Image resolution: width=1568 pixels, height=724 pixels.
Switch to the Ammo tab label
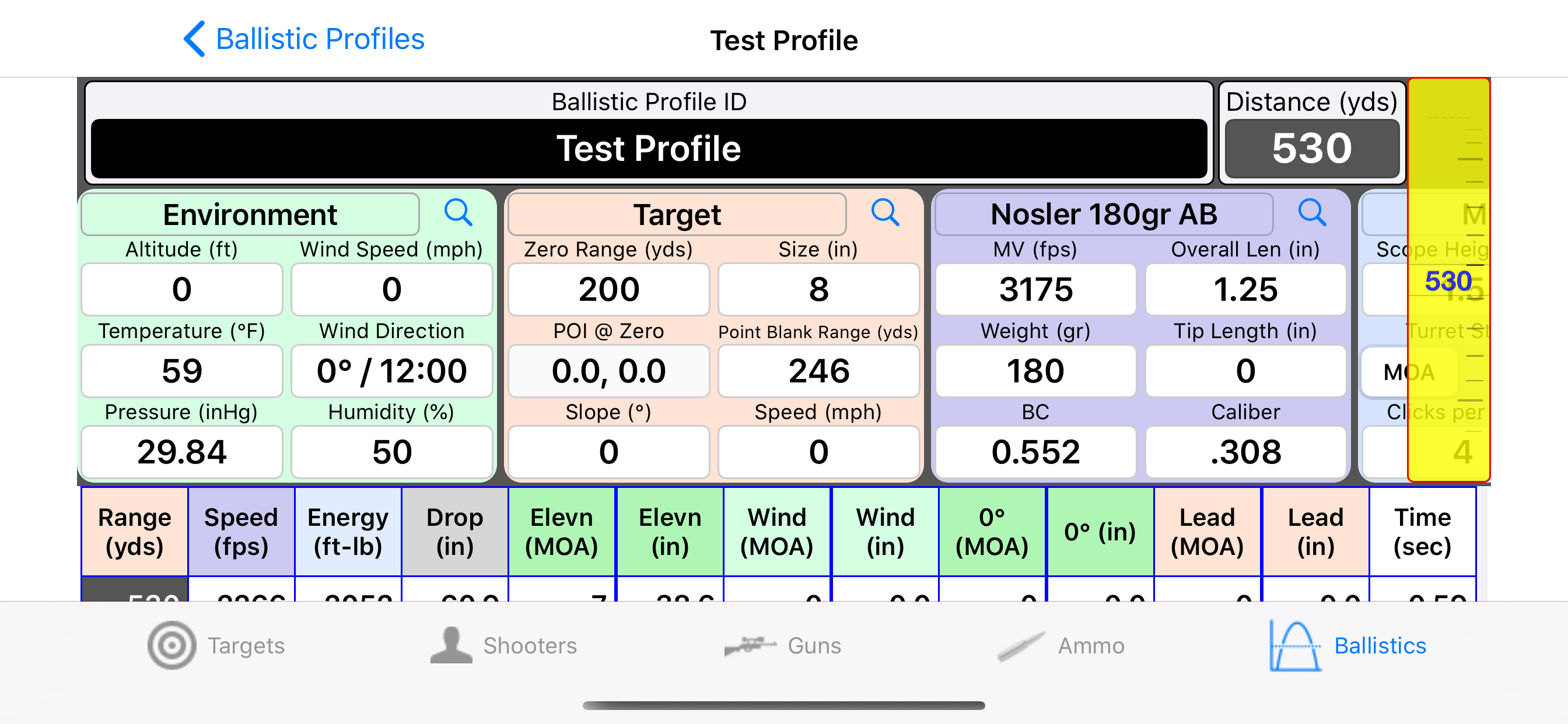(1091, 645)
